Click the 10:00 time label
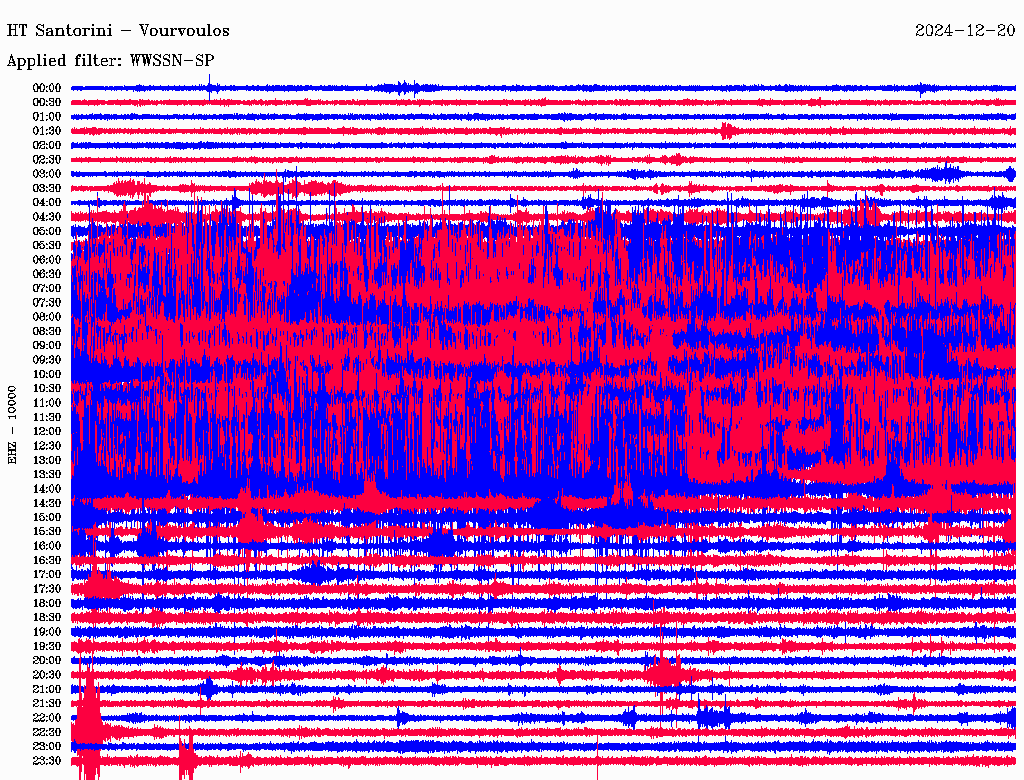 [x=47, y=374]
